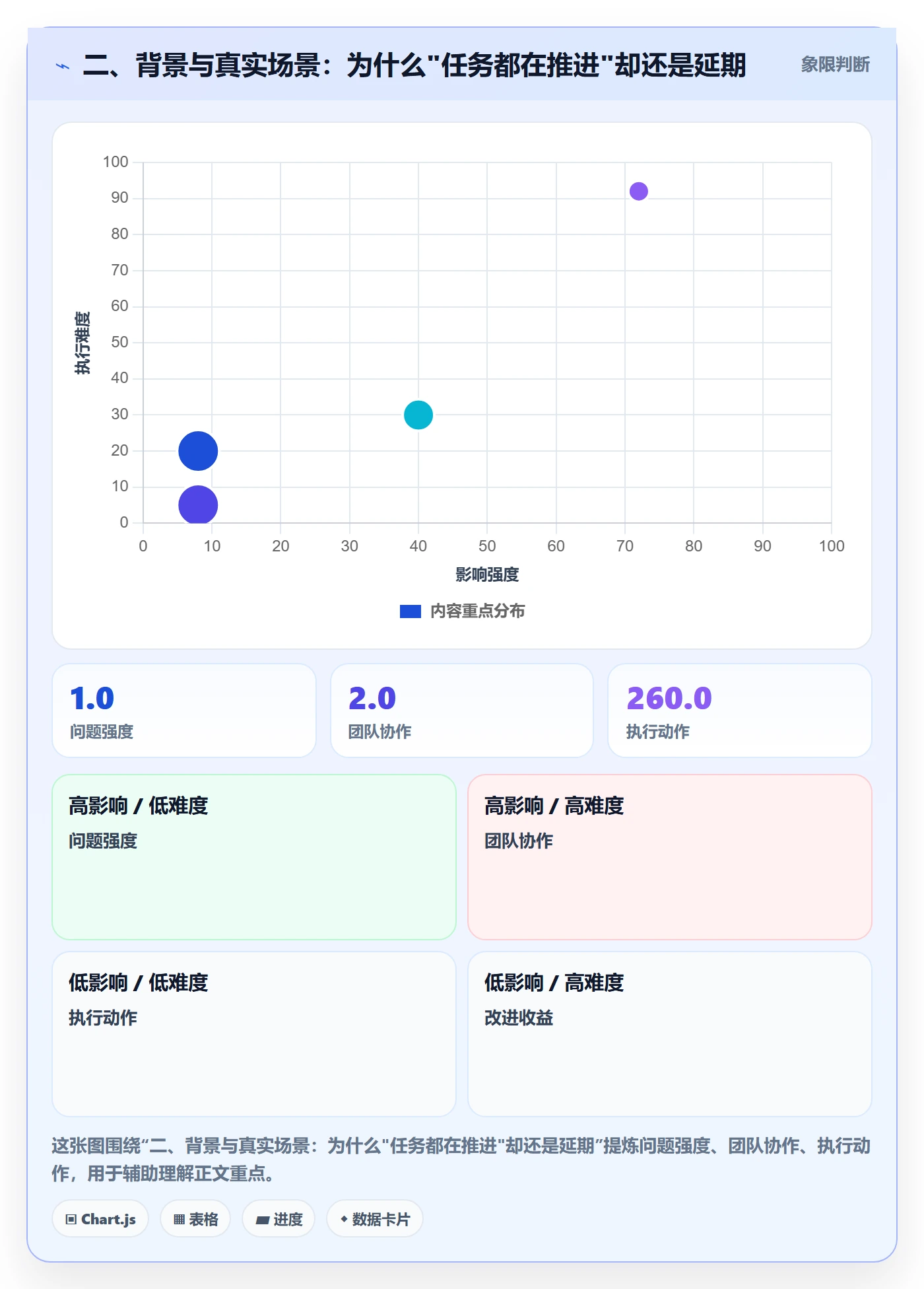Click the 表格 tag chip

195,1219
